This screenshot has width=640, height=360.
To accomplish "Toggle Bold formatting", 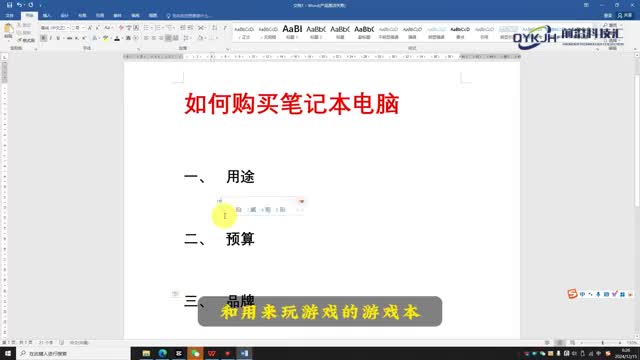I will 44,38.
